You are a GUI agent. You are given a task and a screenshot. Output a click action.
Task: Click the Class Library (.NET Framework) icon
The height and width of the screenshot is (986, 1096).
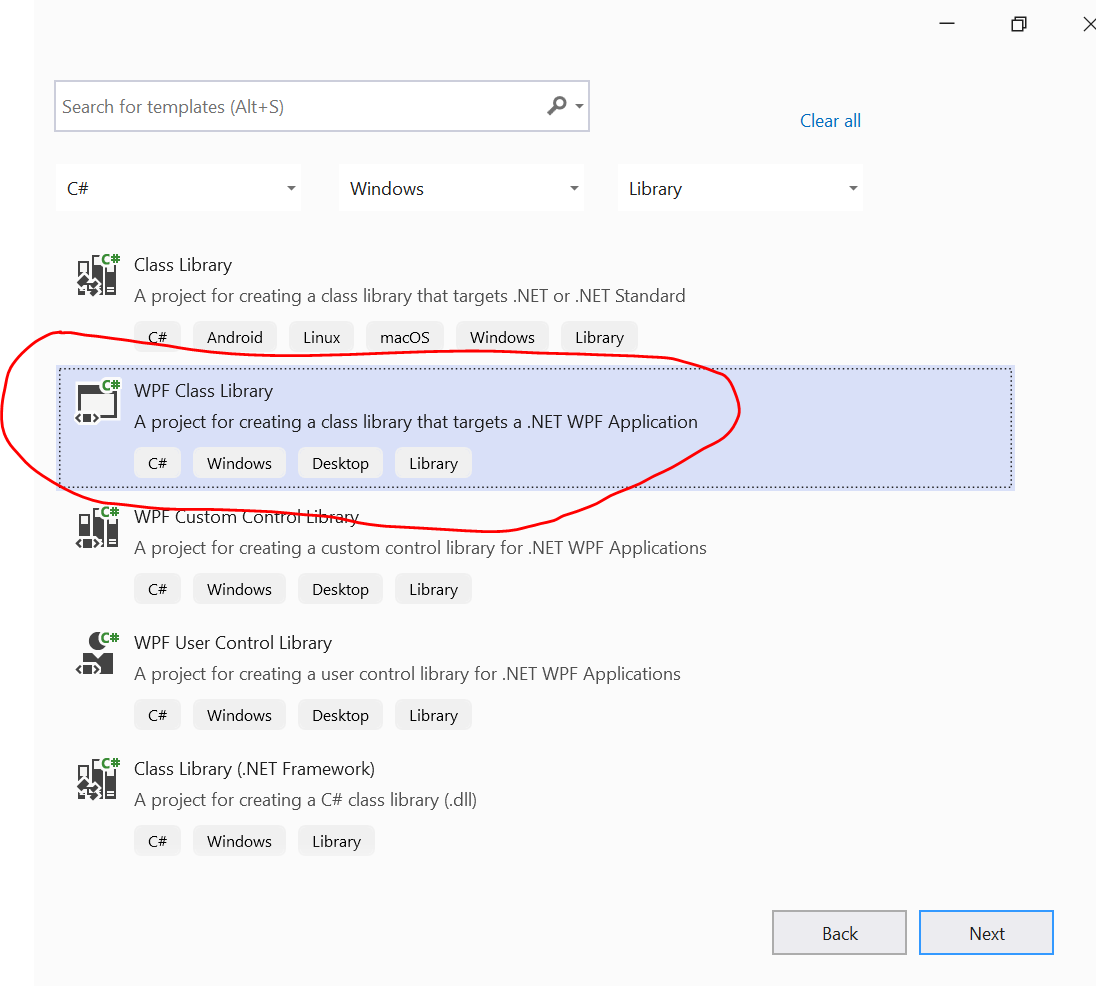pos(96,779)
